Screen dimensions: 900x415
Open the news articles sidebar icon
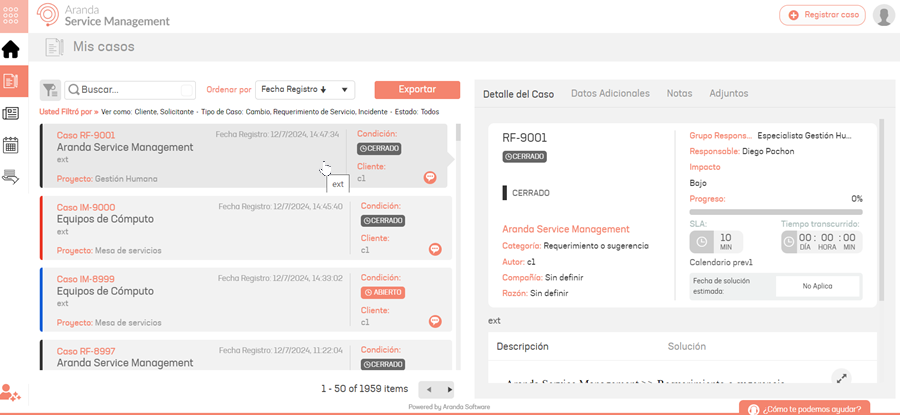(x=11, y=113)
